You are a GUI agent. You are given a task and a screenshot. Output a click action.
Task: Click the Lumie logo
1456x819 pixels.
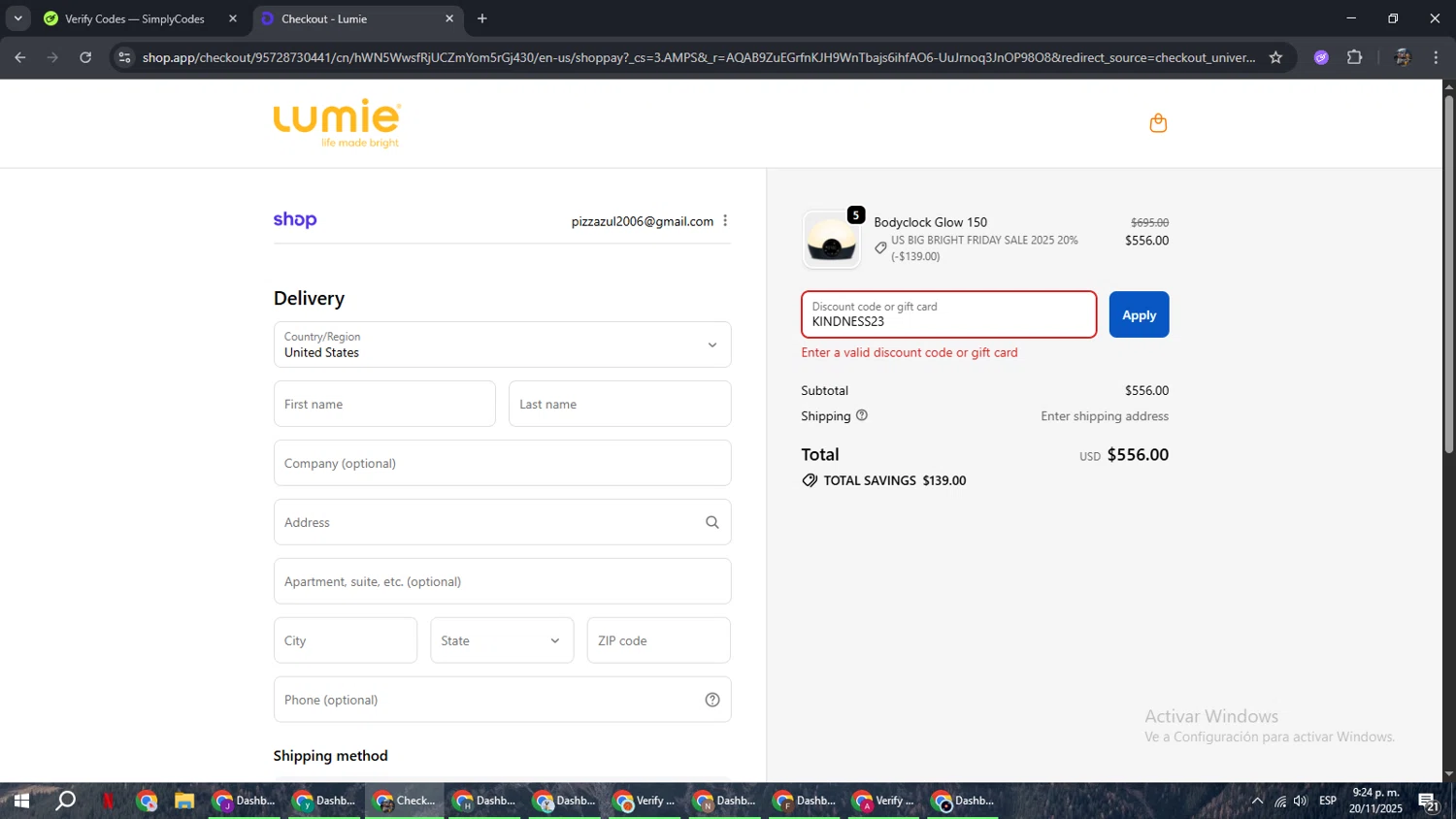pyautogui.click(x=337, y=123)
